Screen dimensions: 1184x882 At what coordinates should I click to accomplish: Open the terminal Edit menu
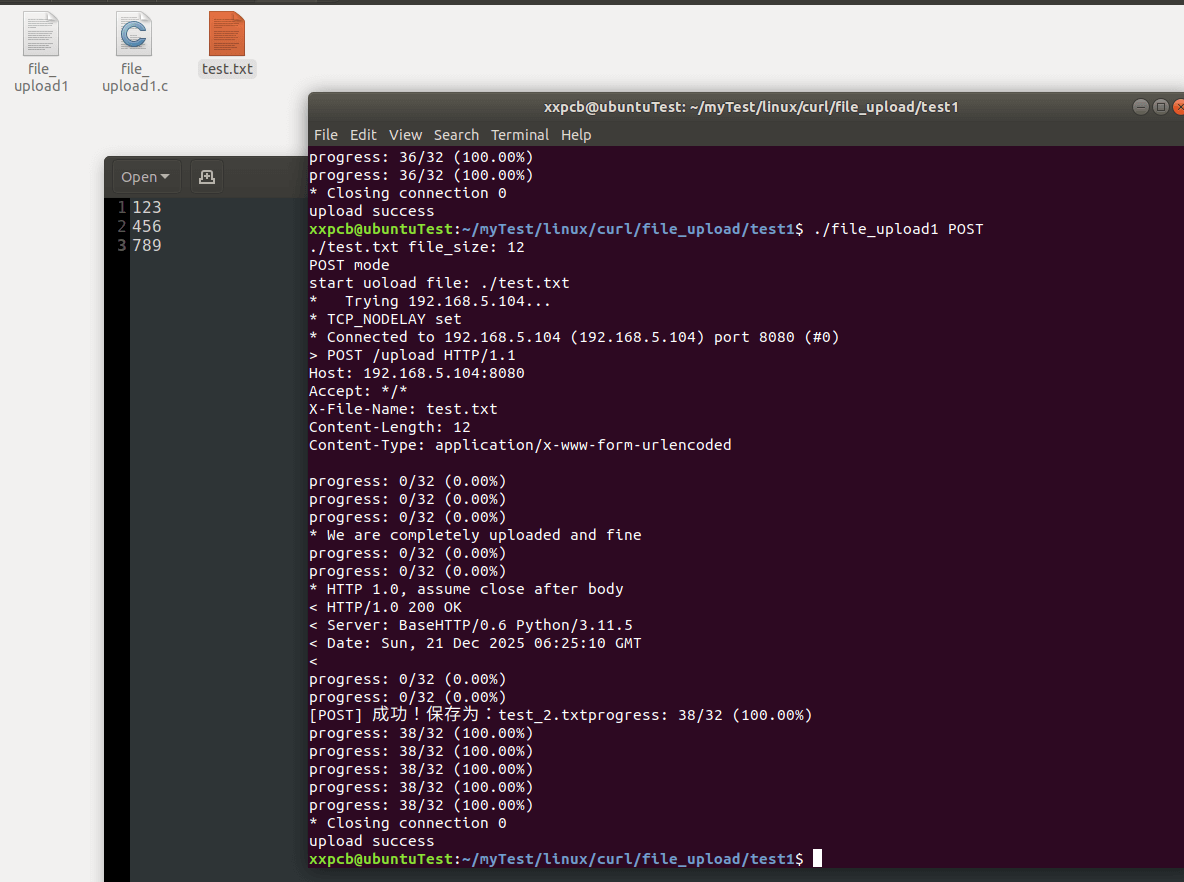pyautogui.click(x=363, y=135)
